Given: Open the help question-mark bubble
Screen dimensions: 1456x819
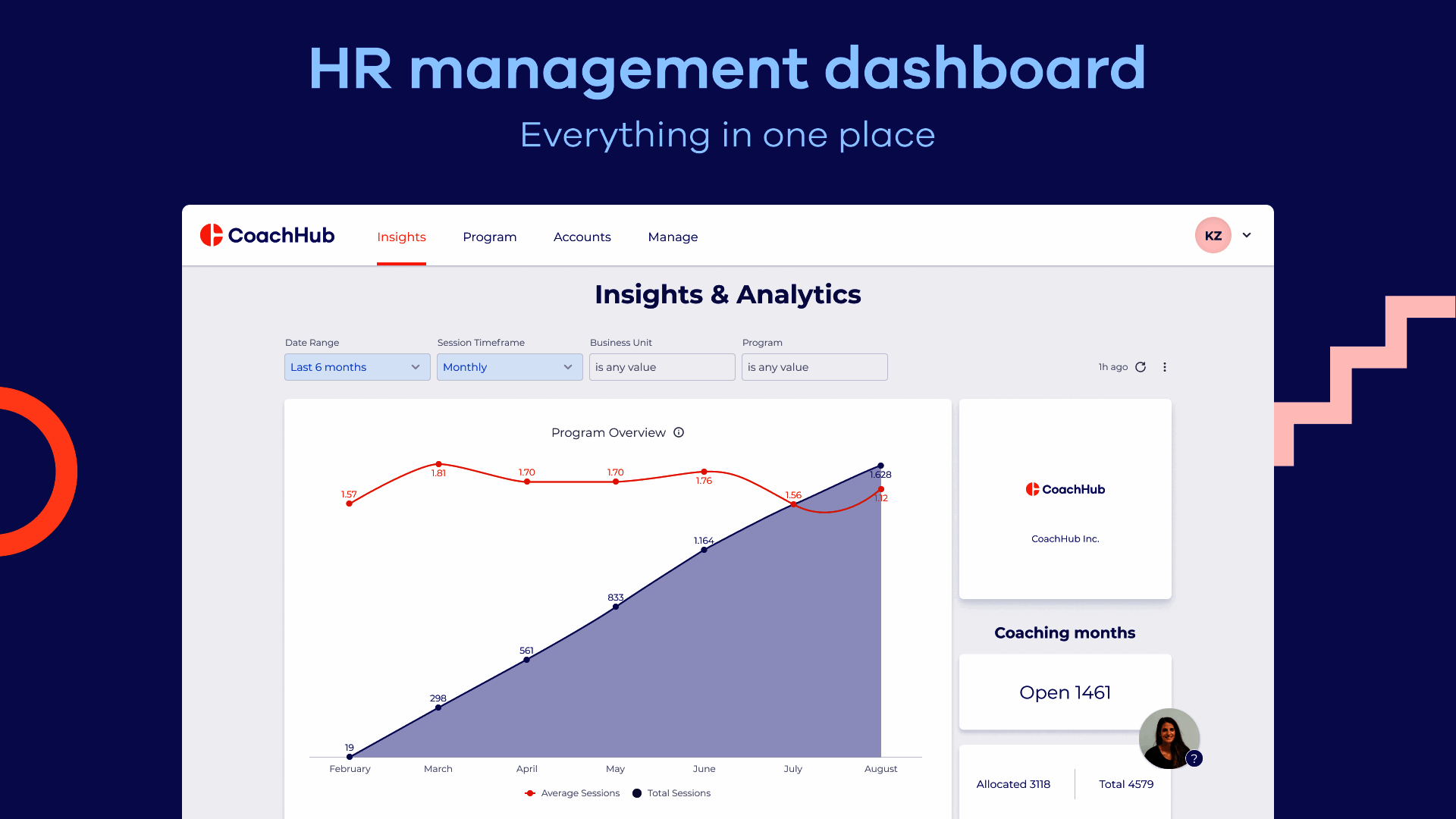Looking at the screenshot, I should pyautogui.click(x=1194, y=758).
